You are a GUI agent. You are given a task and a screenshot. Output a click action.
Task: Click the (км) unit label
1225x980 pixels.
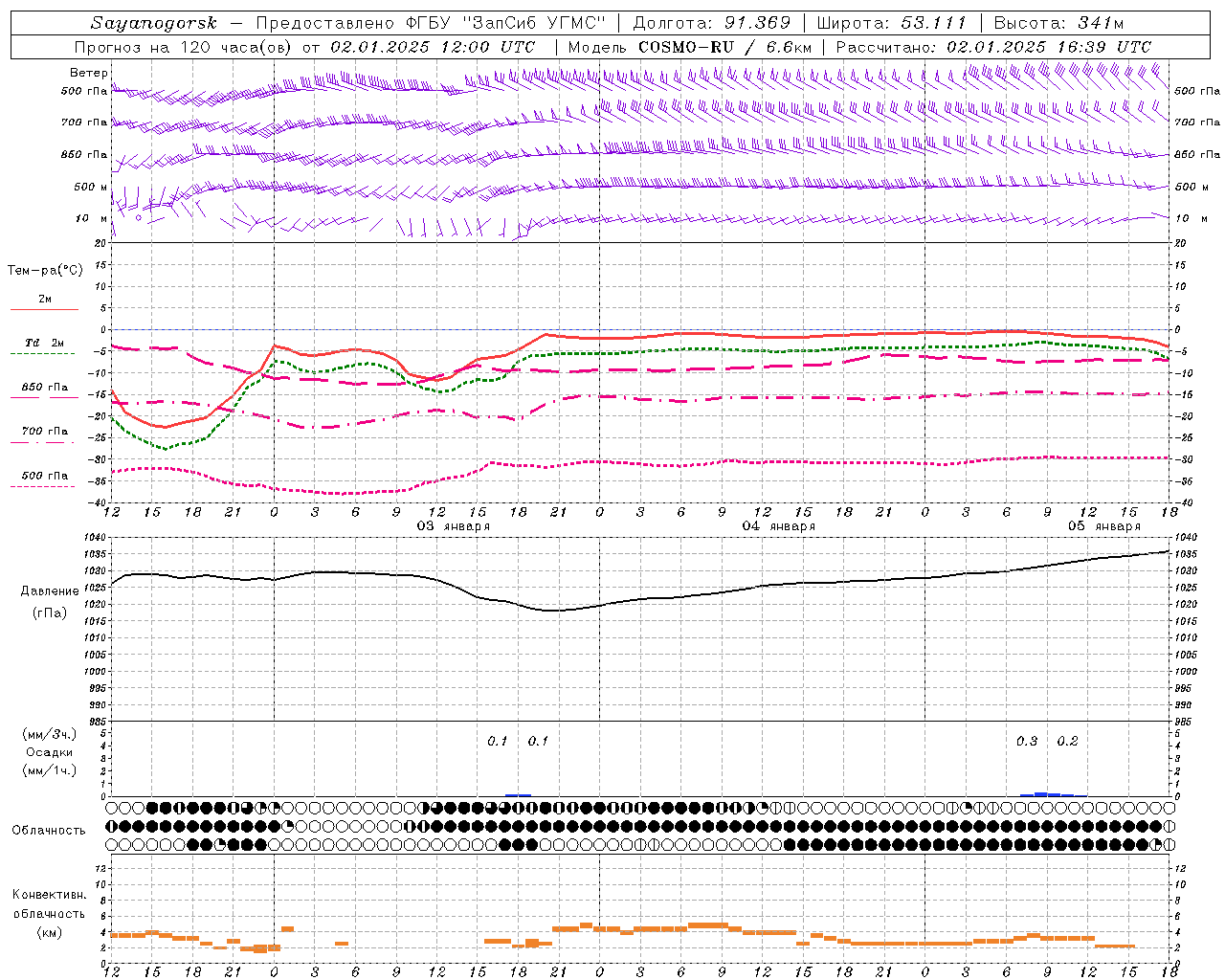click(x=50, y=932)
